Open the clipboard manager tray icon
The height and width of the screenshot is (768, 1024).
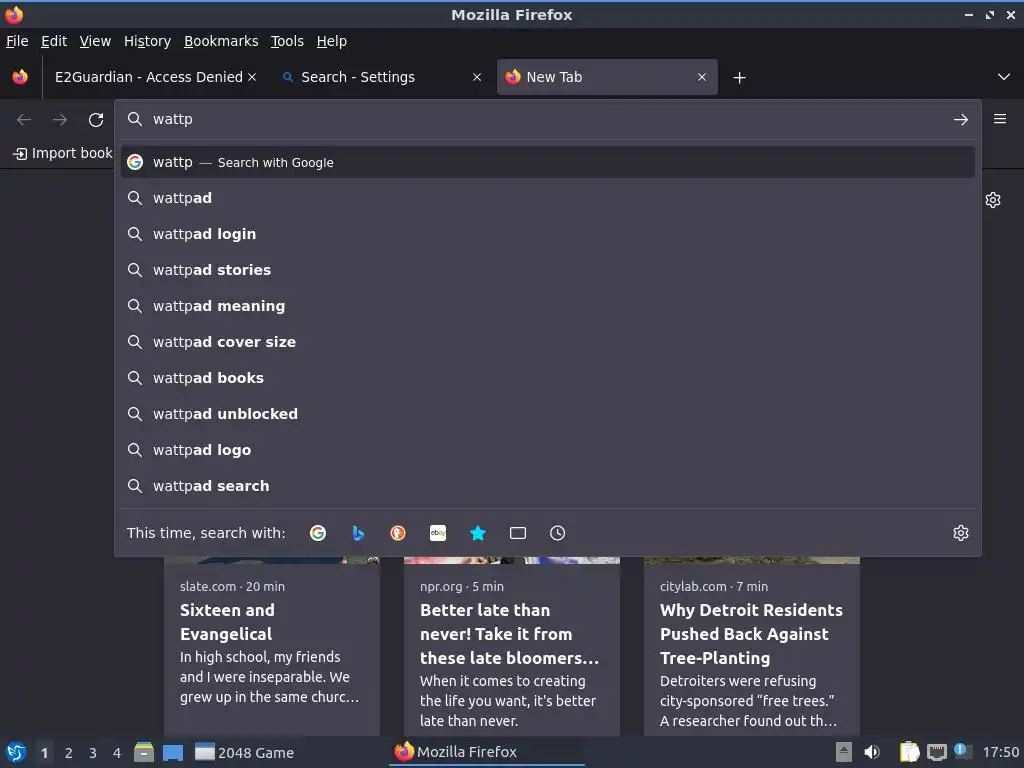pyautogui.click(x=909, y=752)
